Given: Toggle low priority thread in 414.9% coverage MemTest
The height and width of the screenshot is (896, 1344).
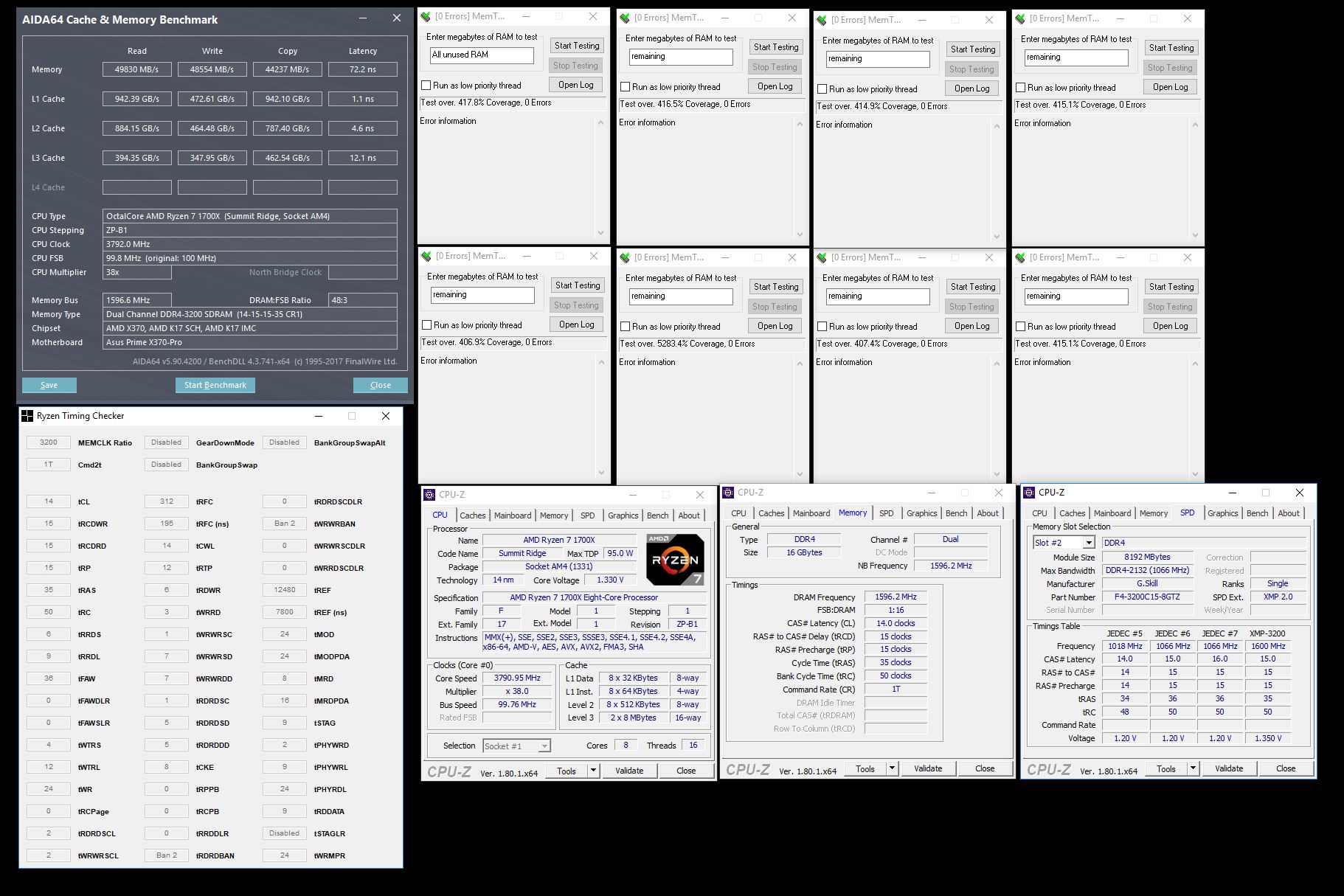Looking at the screenshot, I should pyautogui.click(x=822, y=89).
